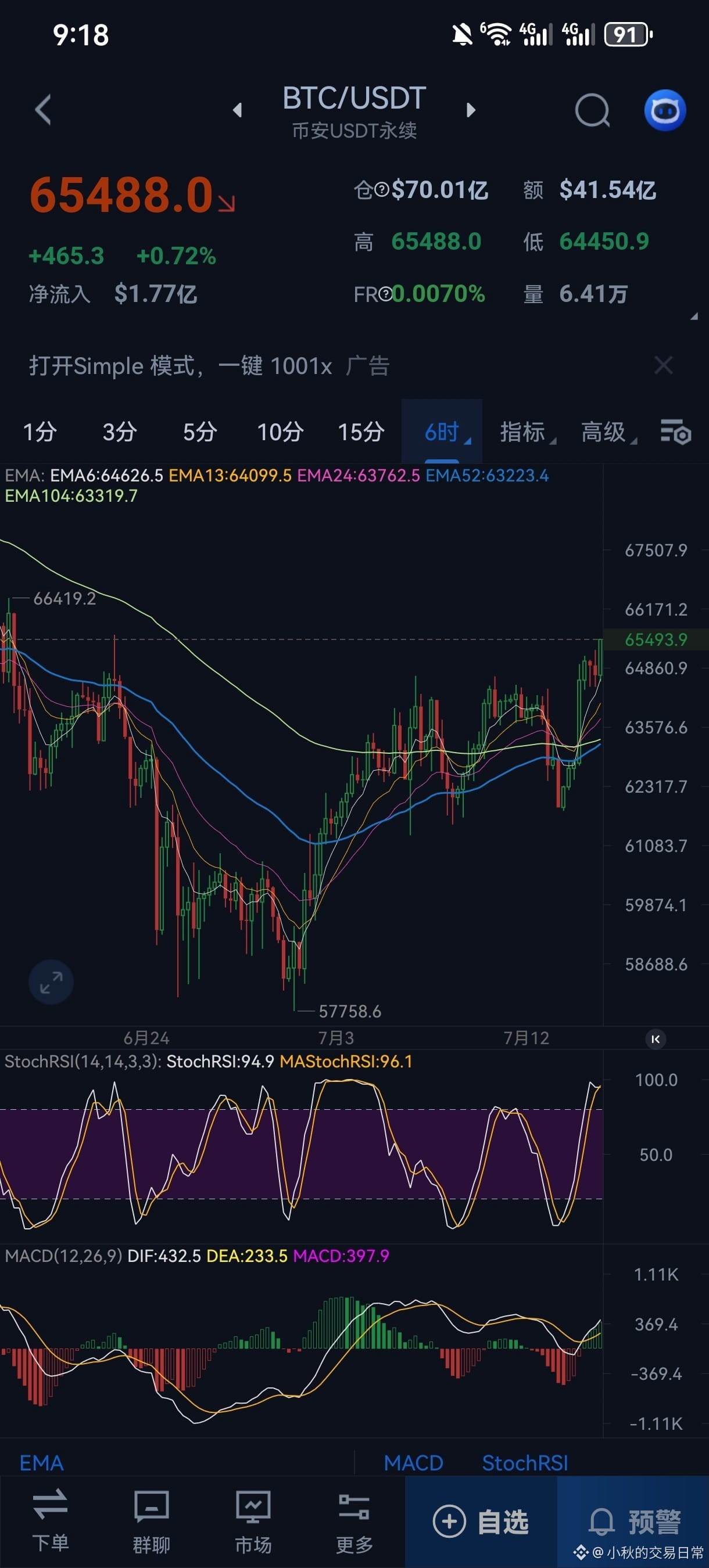
Task: Select 10分 timeframe
Action: tap(280, 432)
